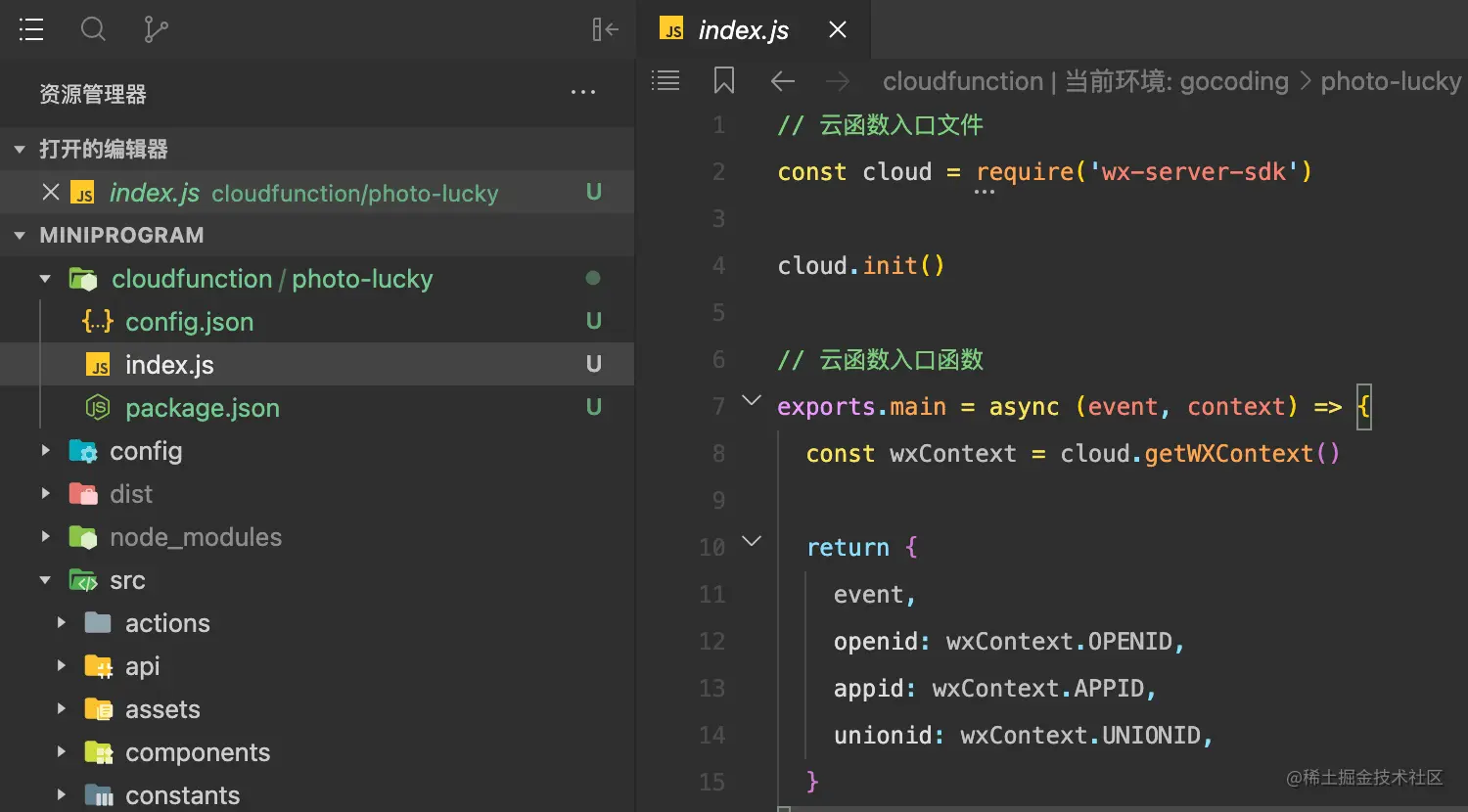Click the components folder icon
The image size is (1468, 812).
(99, 752)
